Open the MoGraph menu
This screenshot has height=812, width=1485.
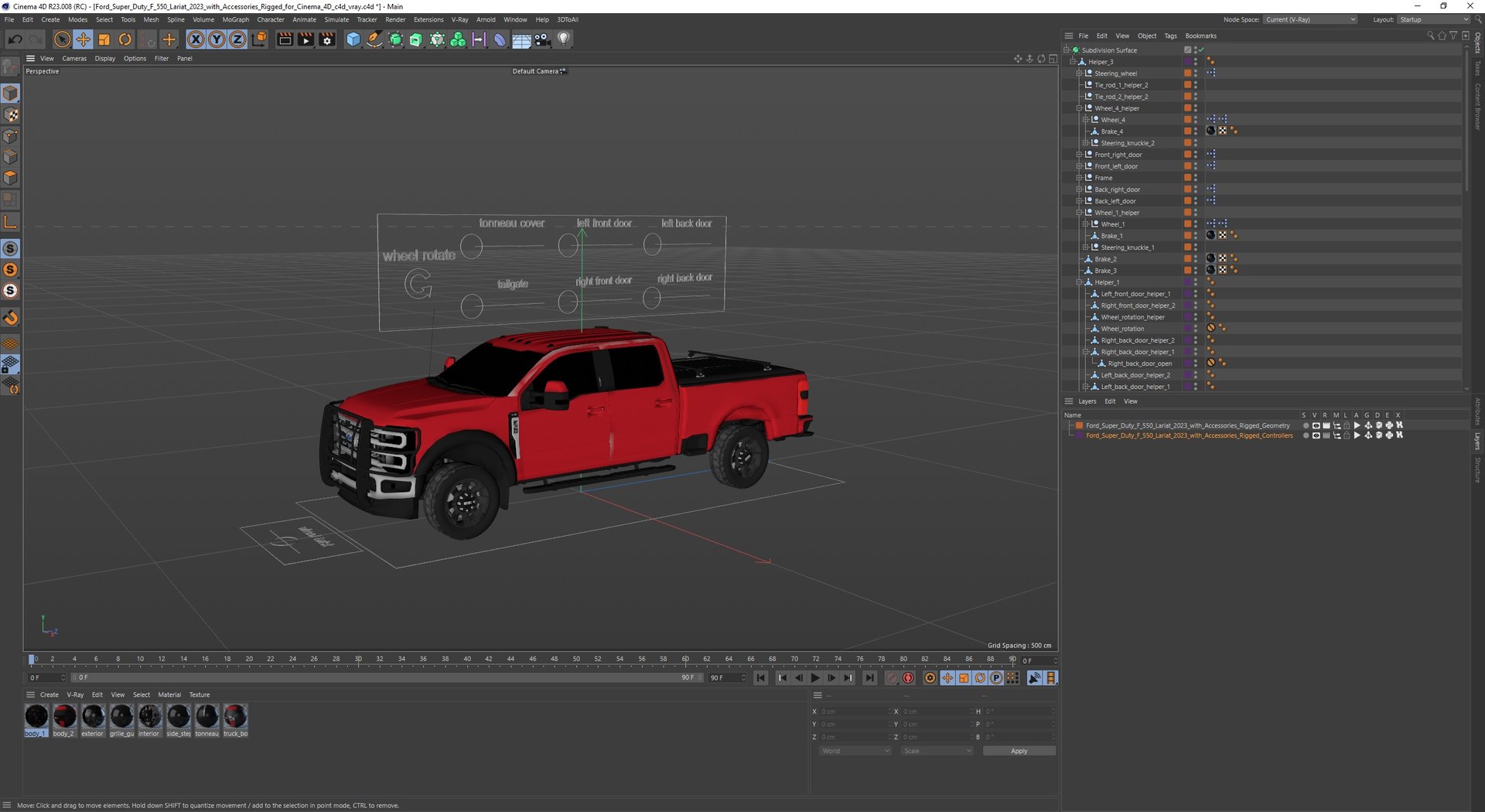click(x=236, y=19)
